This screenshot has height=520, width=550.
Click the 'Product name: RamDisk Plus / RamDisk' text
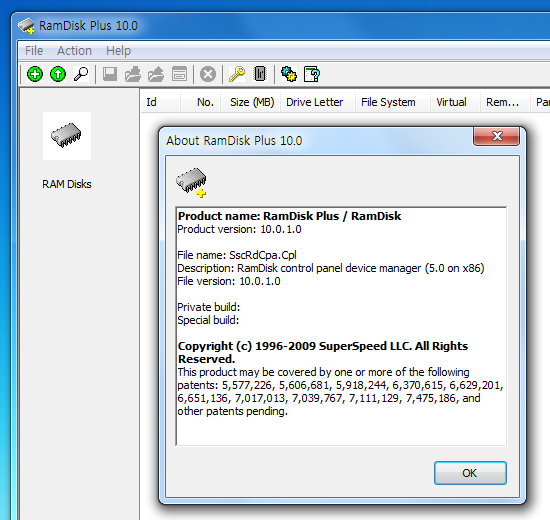(289, 216)
